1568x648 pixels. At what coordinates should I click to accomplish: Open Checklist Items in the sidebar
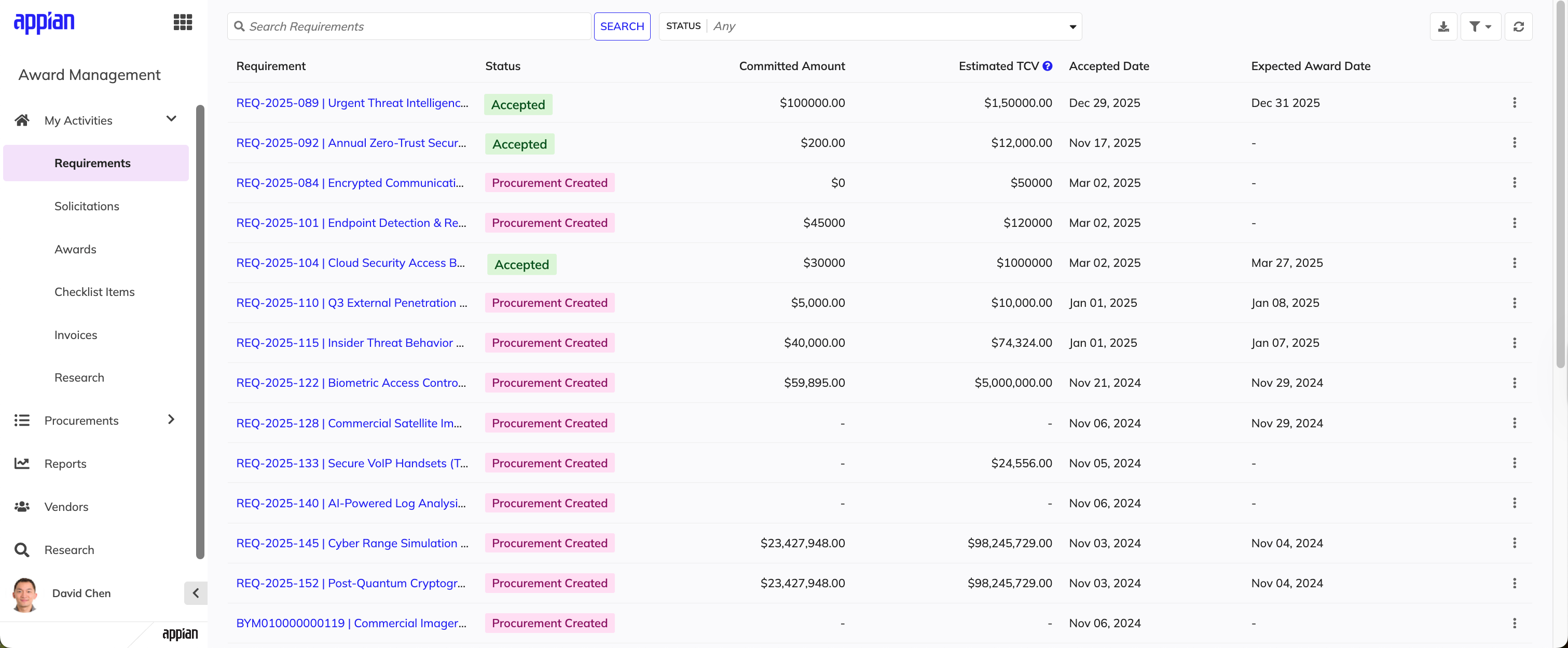coord(94,292)
